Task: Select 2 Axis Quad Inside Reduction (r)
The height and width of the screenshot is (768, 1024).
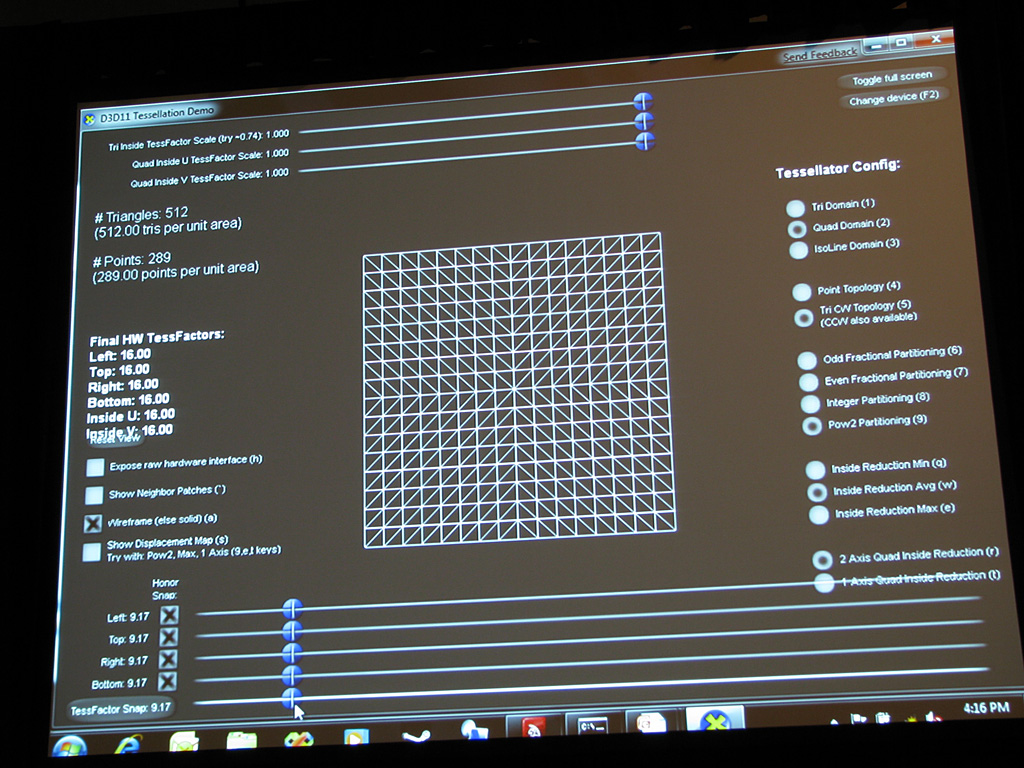Action: pos(822,560)
